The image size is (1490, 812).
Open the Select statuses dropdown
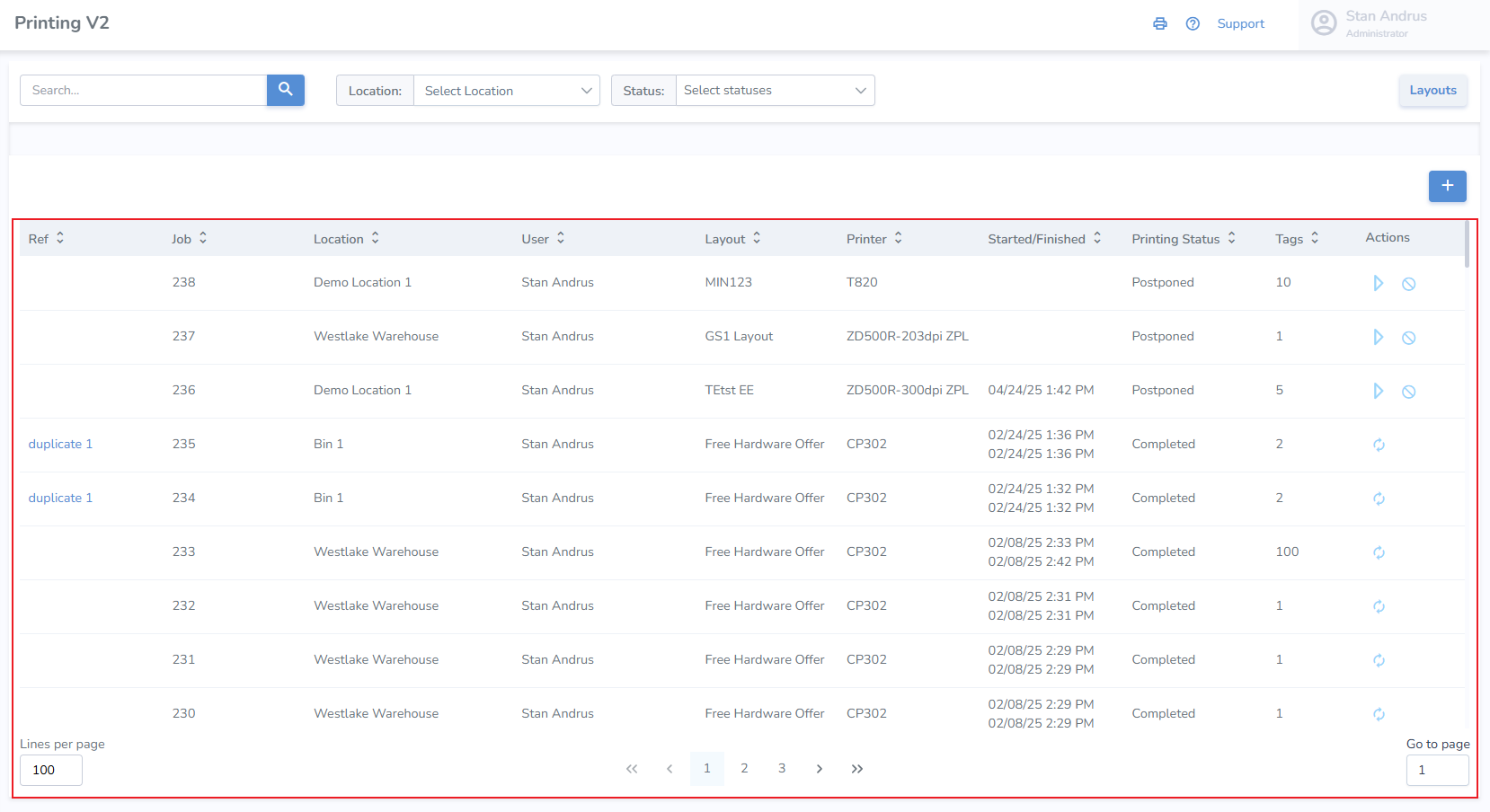(776, 91)
